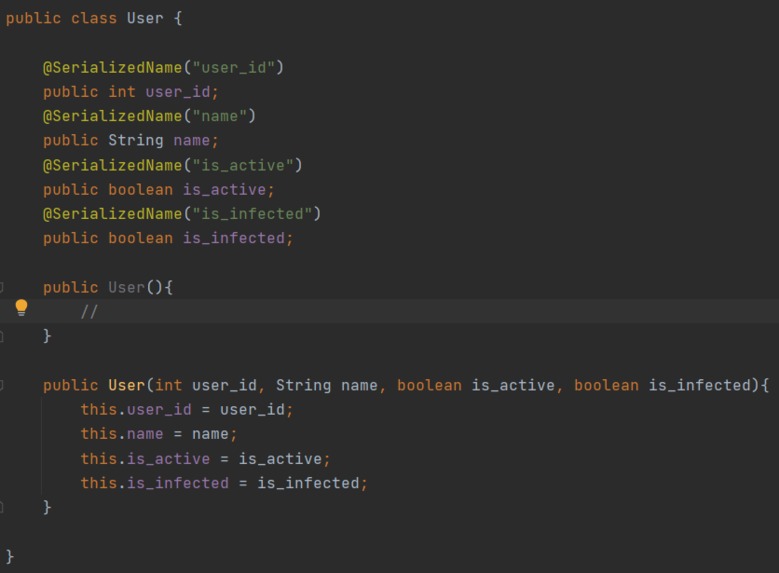Click the fold end marker after the parameterized constructor
The height and width of the screenshot is (573, 779).
tap(1, 507)
